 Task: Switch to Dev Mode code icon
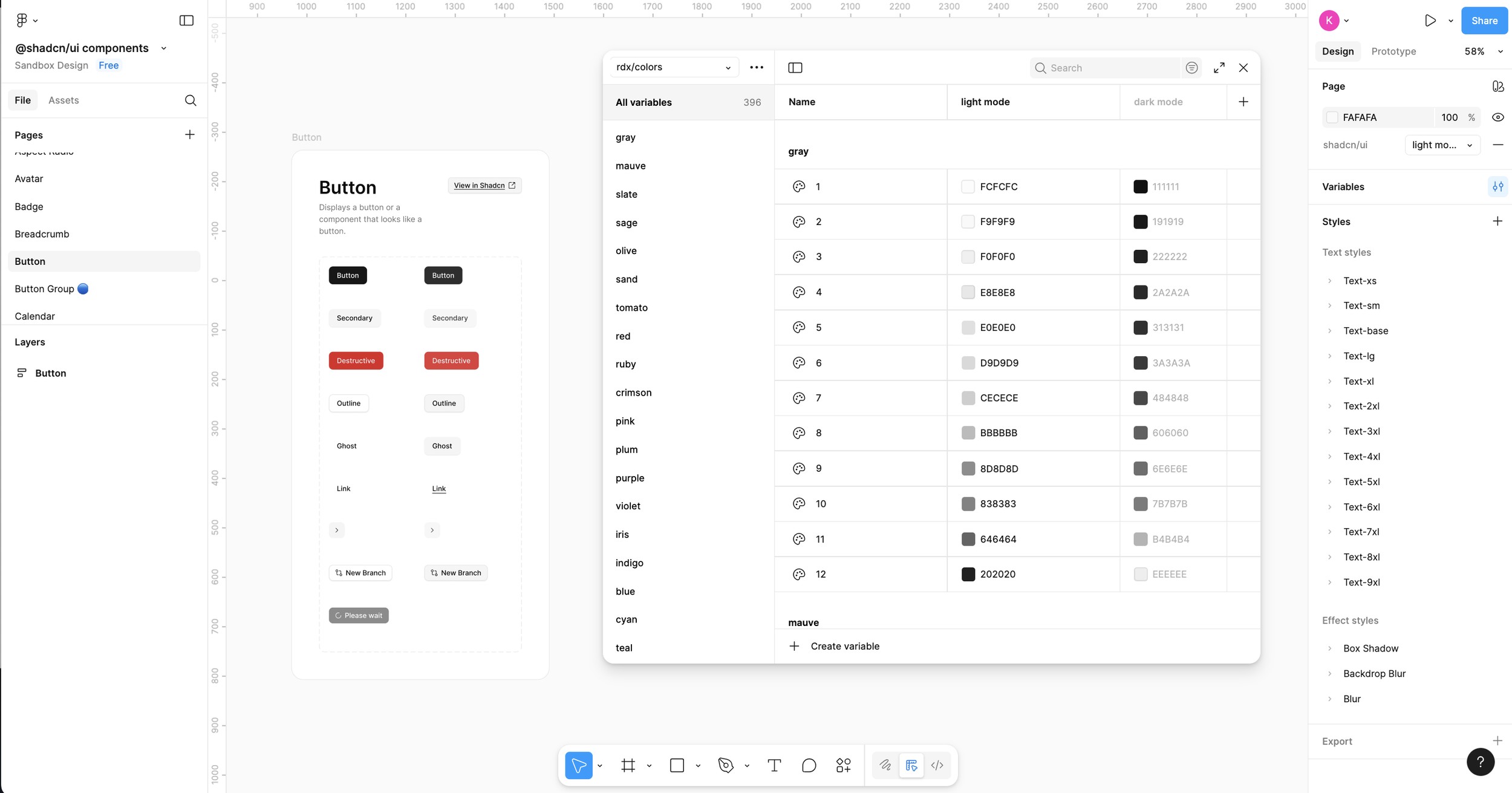pos(937,765)
